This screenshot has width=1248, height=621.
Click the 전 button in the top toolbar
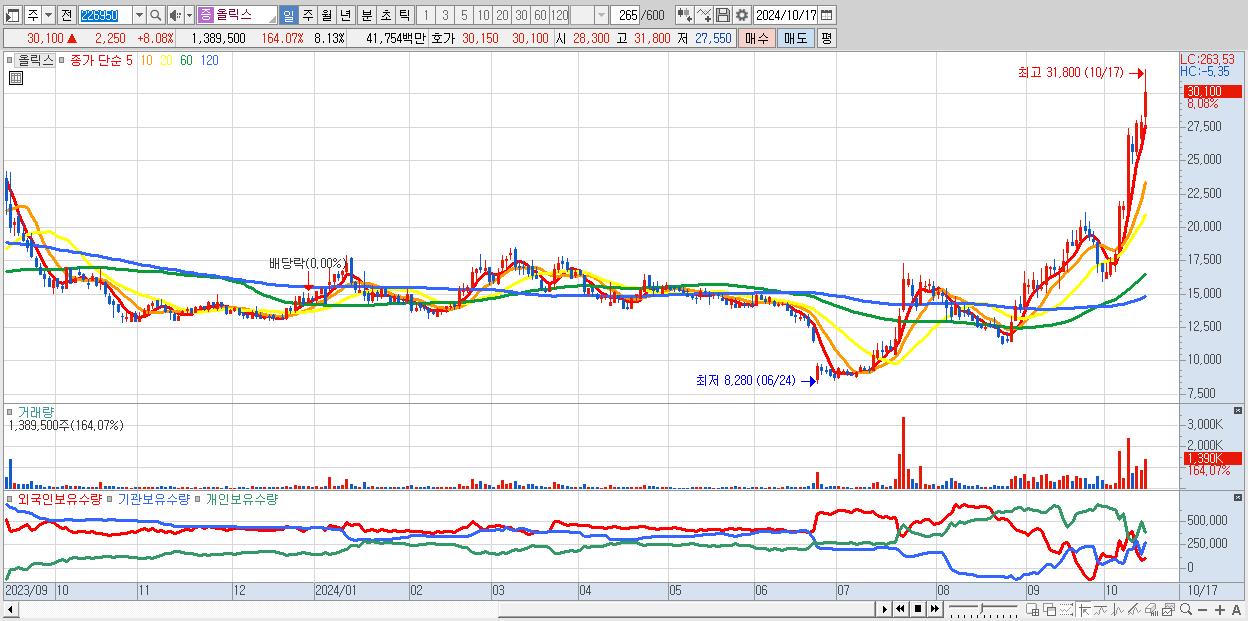66,15
